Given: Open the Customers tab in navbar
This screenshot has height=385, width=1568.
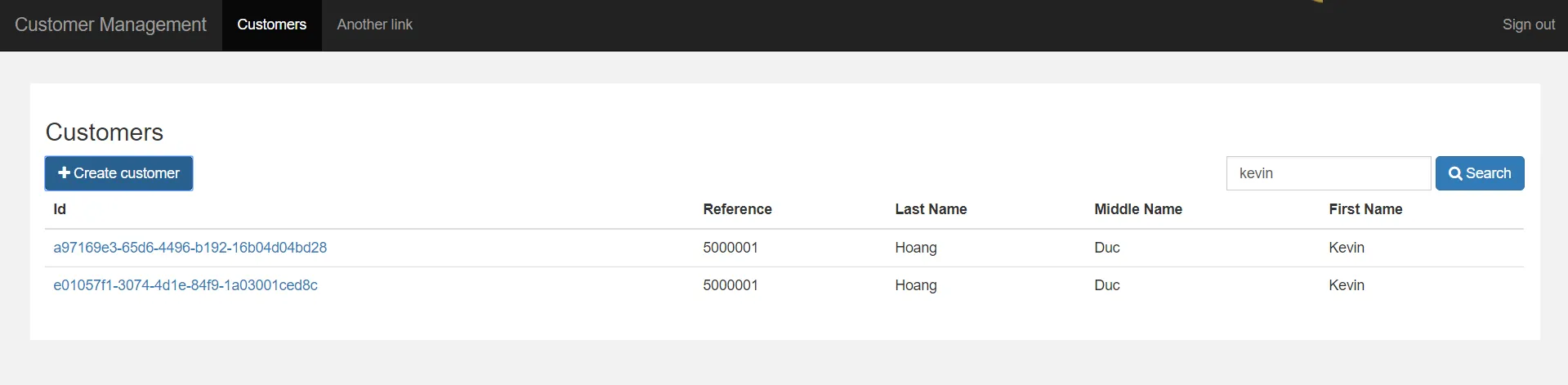Looking at the screenshot, I should click(x=271, y=25).
